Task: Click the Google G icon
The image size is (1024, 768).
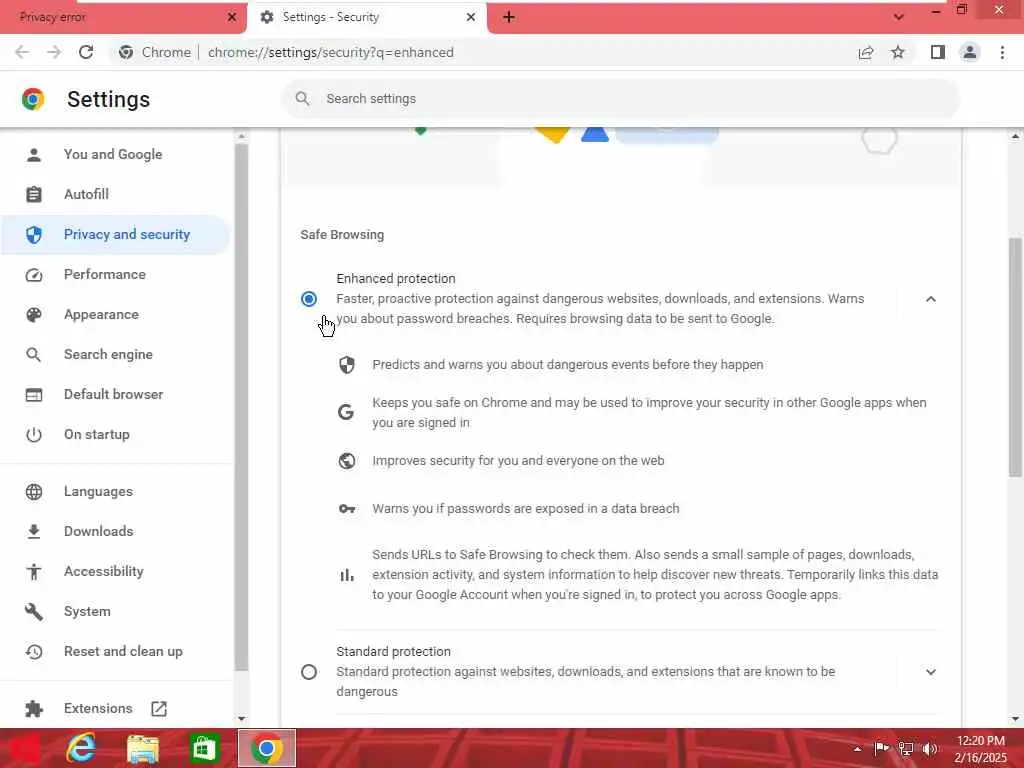Action: coord(346,412)
